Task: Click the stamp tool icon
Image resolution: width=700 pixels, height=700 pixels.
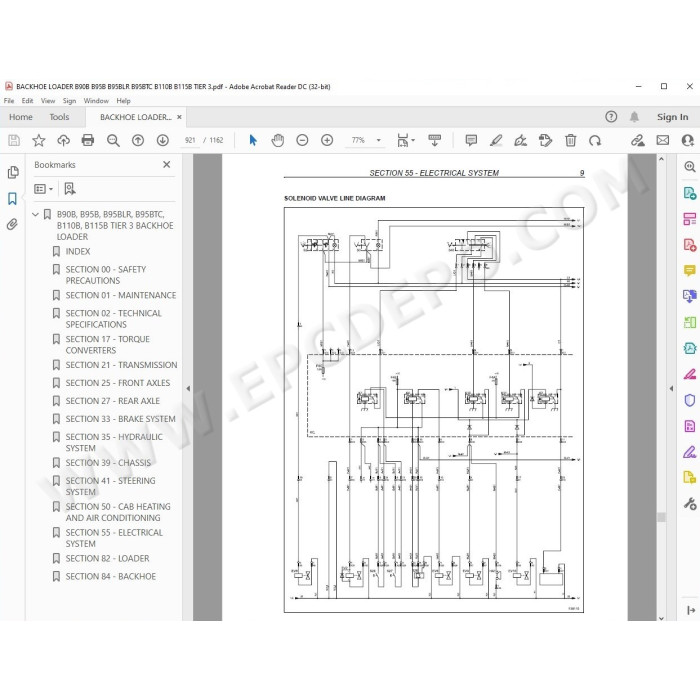Action: [x=545, y=141]
